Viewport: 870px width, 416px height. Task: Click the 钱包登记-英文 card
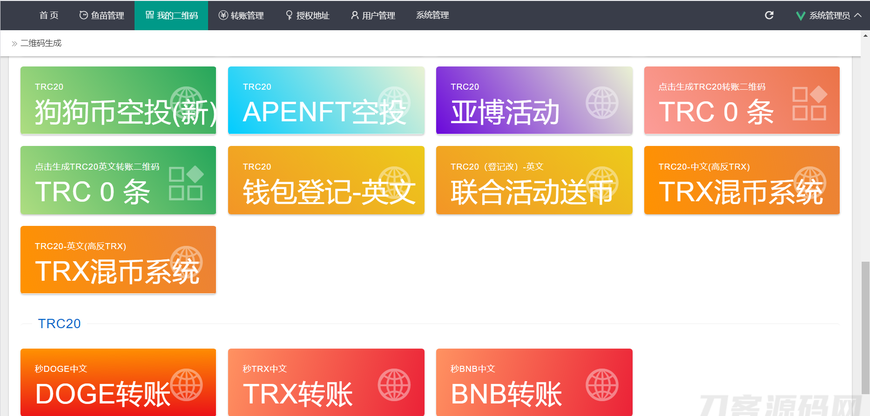point(326,180)
